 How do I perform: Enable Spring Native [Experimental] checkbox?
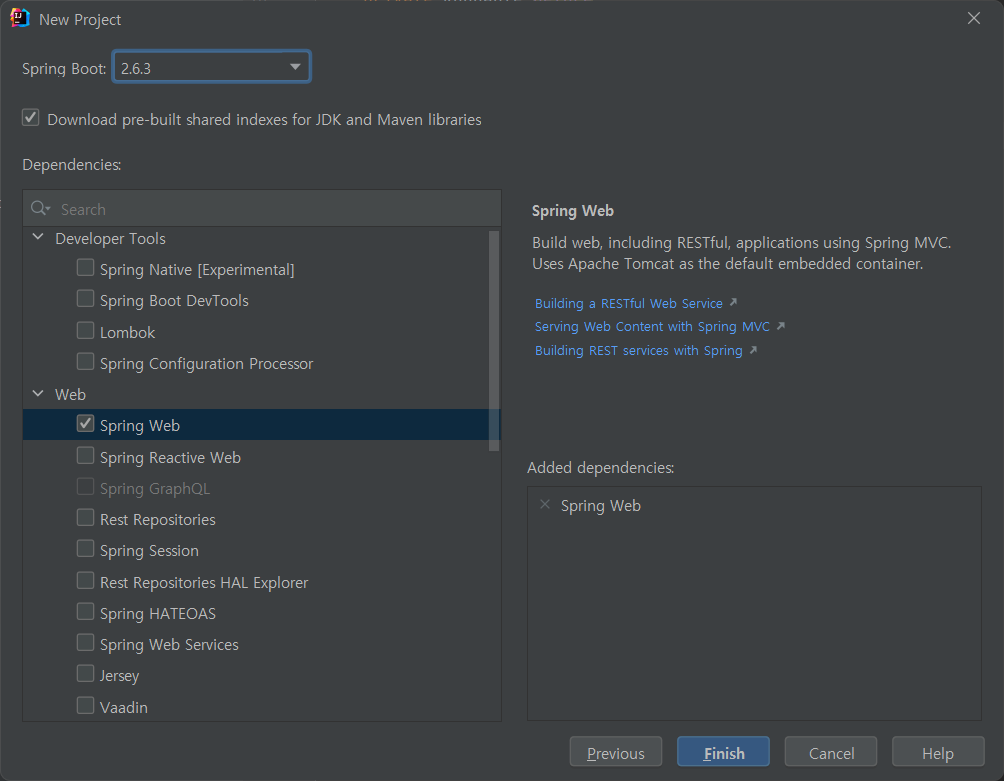85,267
